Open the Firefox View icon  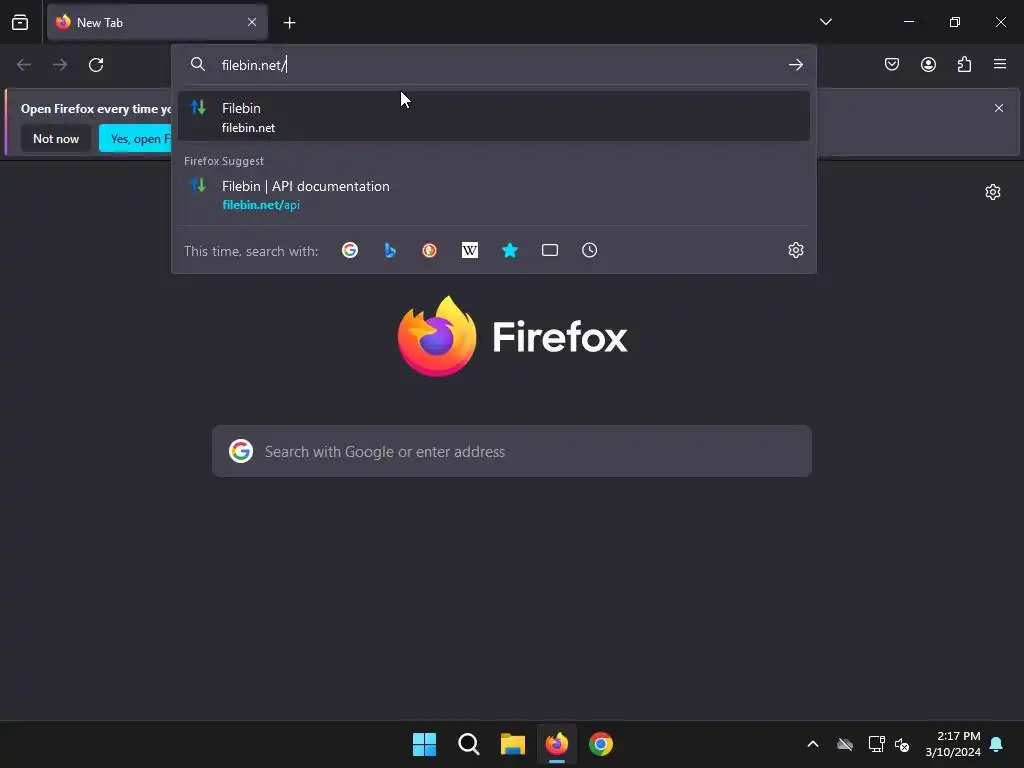click(20, 22)
